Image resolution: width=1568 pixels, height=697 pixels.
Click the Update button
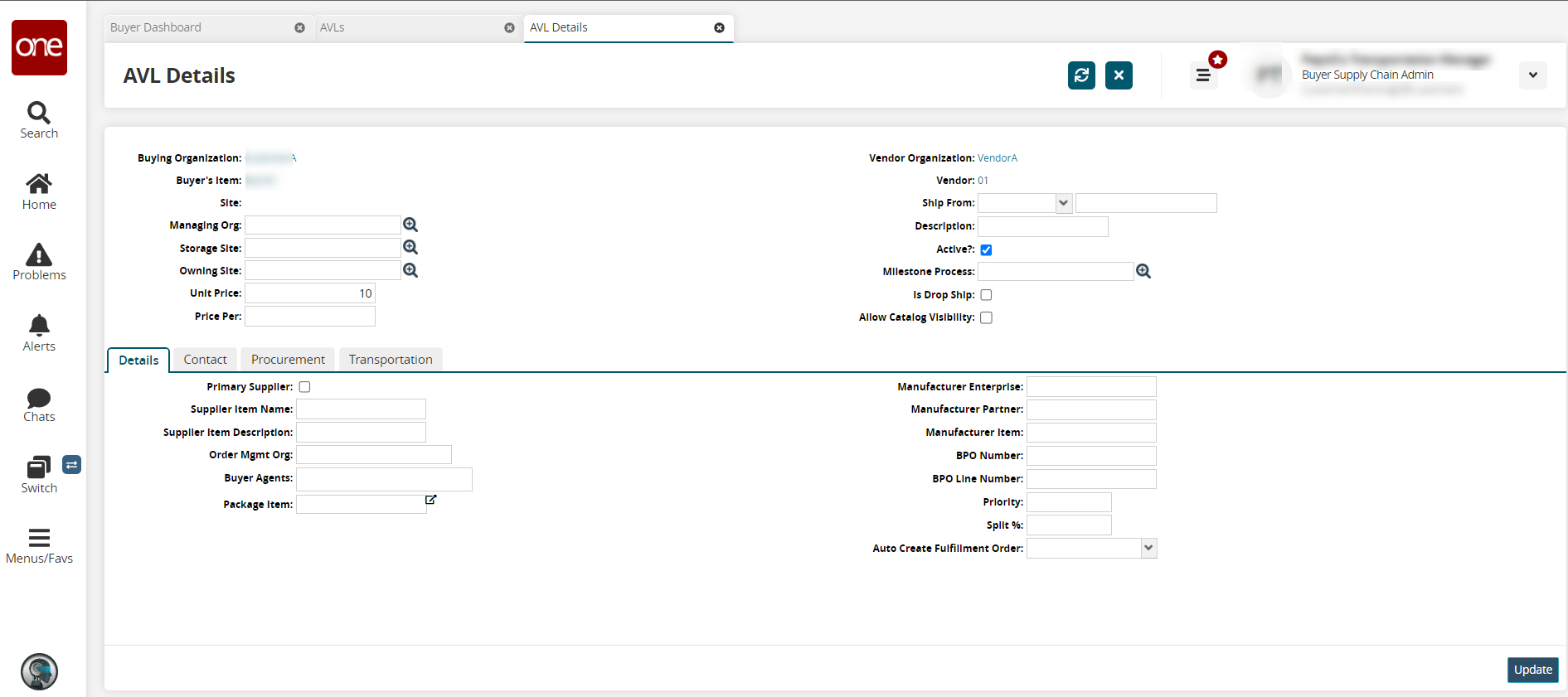coord(1532,670)
